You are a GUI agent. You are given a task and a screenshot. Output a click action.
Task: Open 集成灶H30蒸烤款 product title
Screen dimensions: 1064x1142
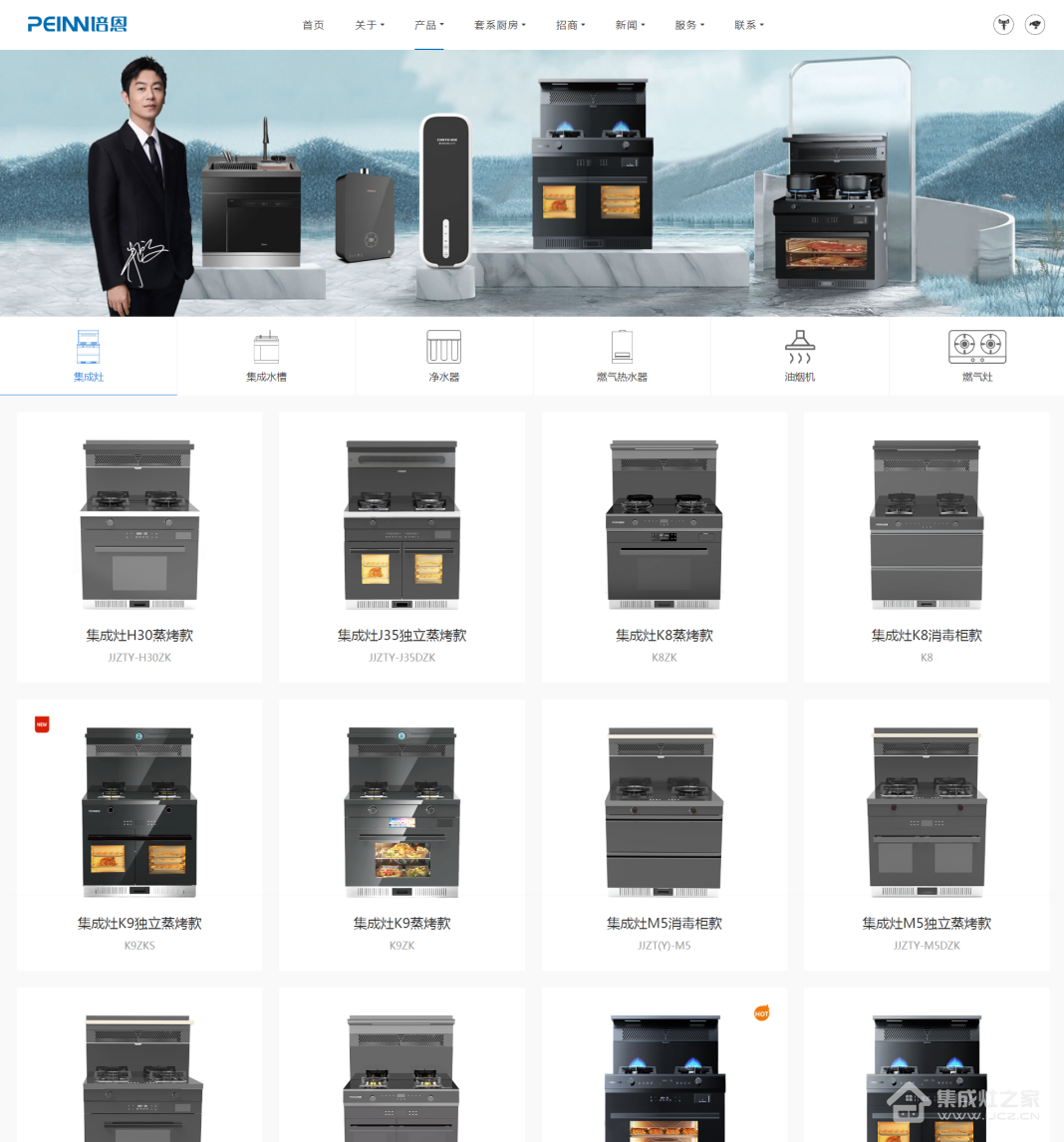tap(139, 635)
